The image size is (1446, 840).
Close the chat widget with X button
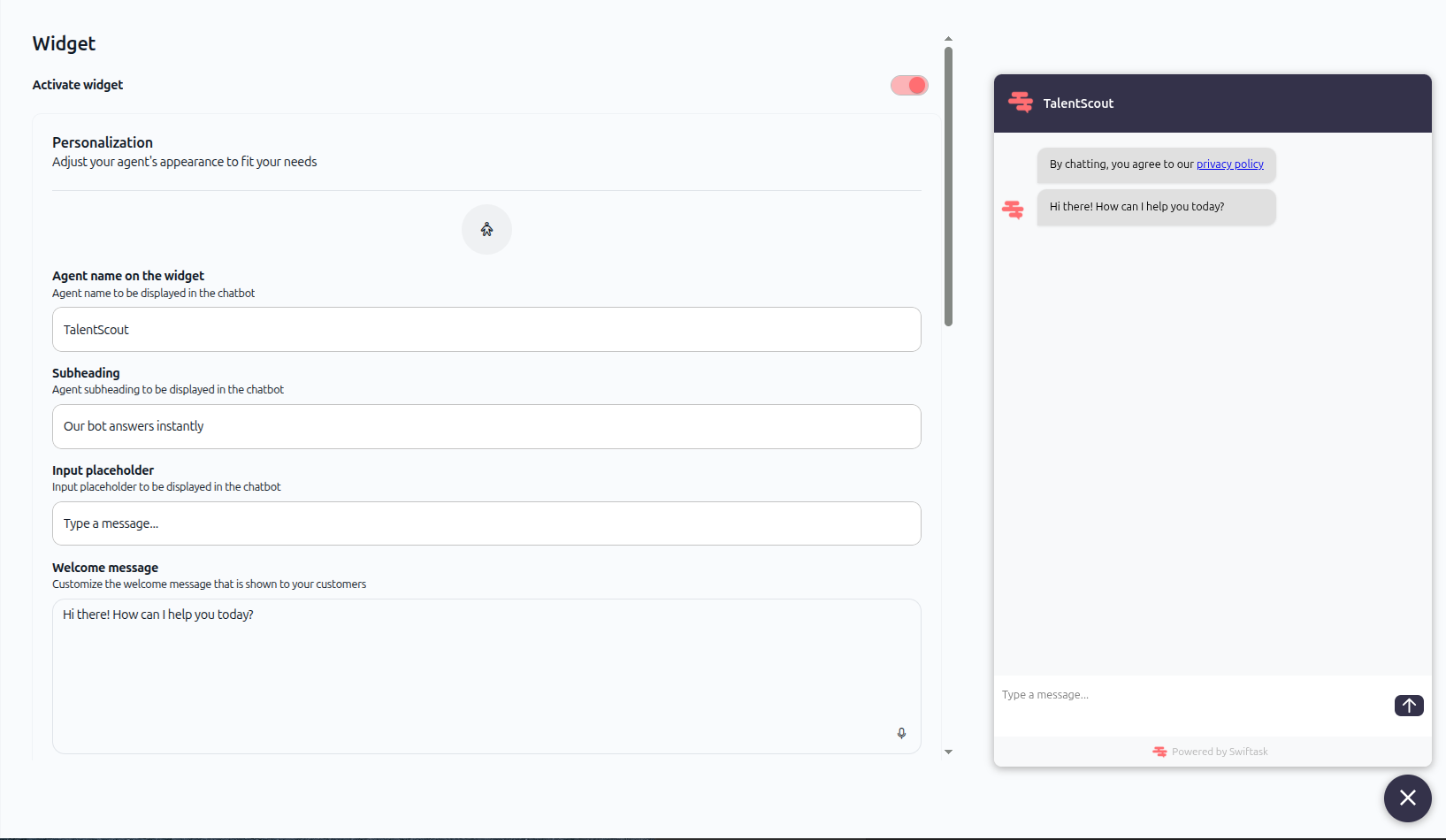(1408, 798)
